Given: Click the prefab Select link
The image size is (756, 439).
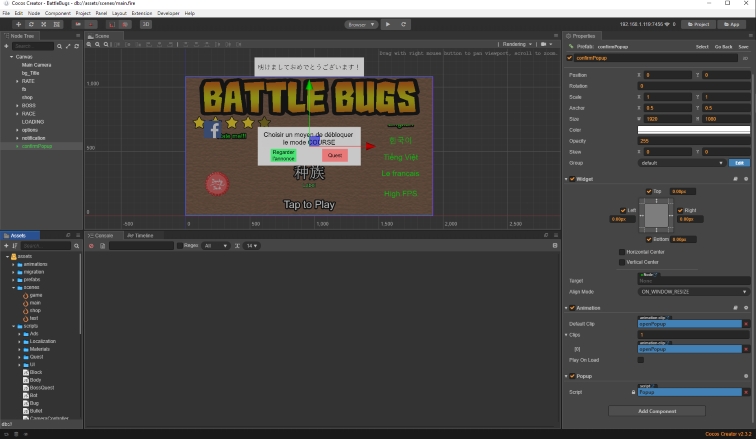Looking at the screenshot, I should [x=702, y=47].
